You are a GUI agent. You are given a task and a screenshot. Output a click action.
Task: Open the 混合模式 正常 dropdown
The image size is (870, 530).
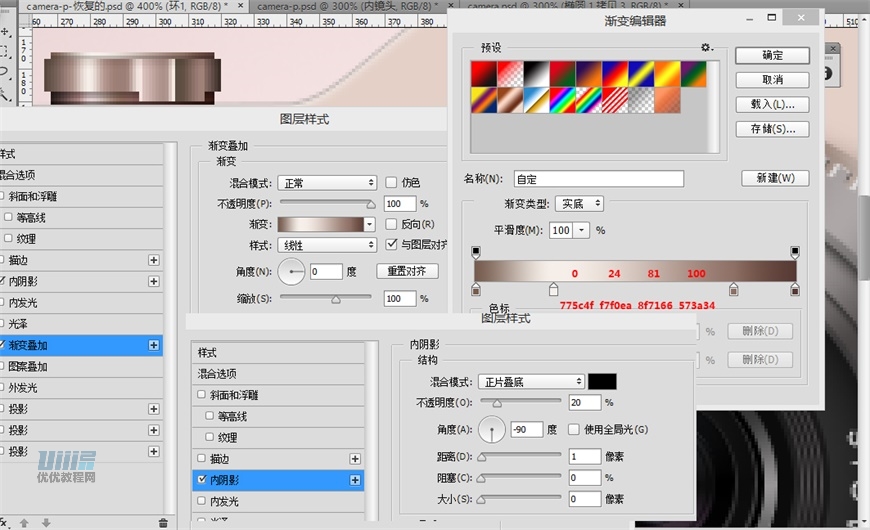[327, 183]
